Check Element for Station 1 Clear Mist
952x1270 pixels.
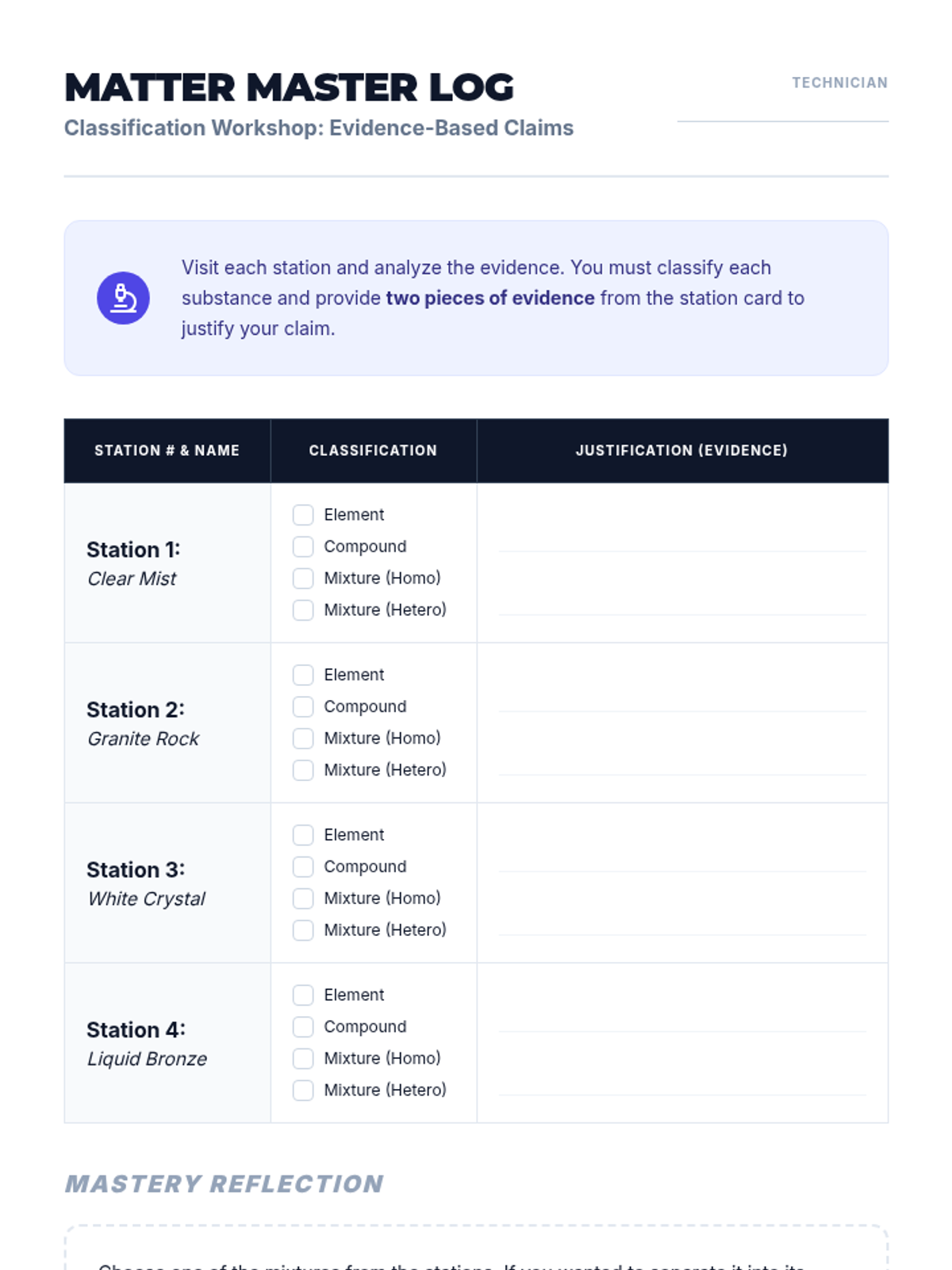[x=303, y=515]
